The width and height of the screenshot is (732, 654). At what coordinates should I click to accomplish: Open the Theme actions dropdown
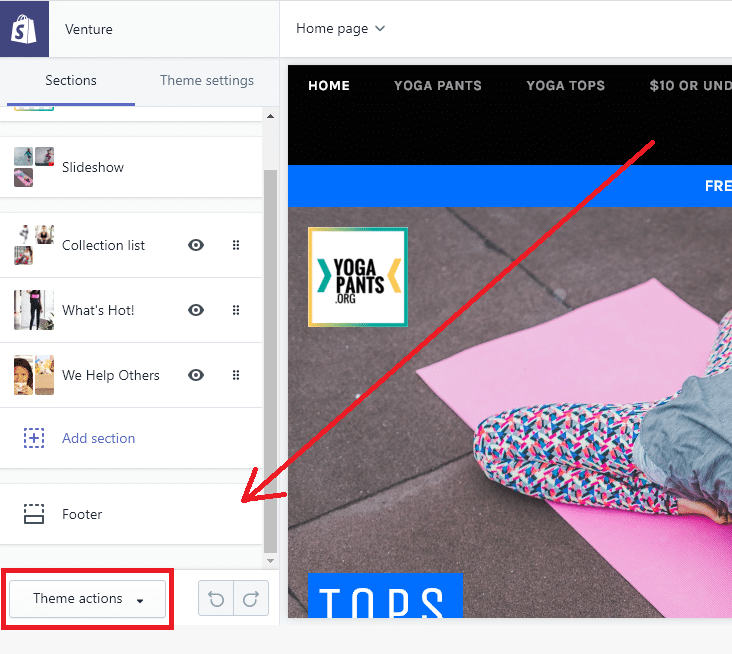pyautogui.click(x=88, y=599)
